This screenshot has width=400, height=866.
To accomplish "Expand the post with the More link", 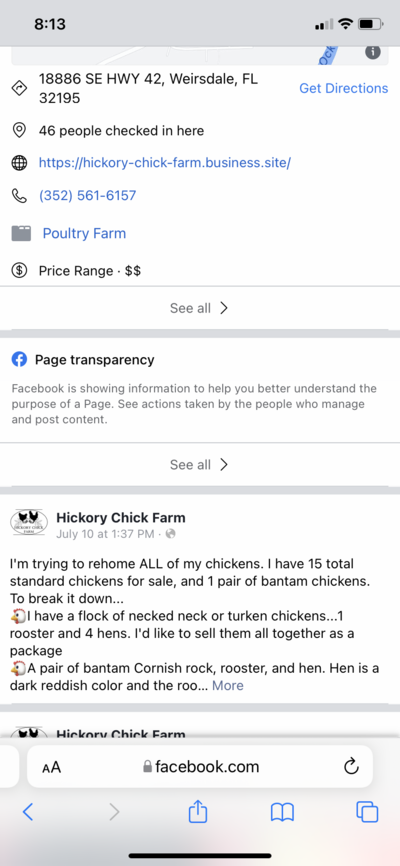I will pyautogui.click(x=228, y=685).
